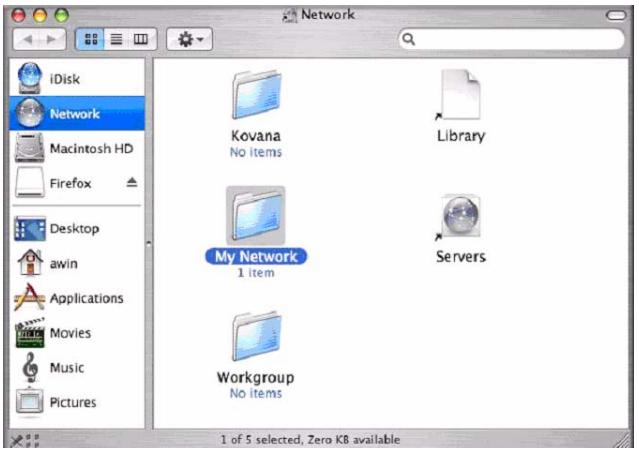
Task: Click the Kovana label text
Action: [x=256, y=136]
